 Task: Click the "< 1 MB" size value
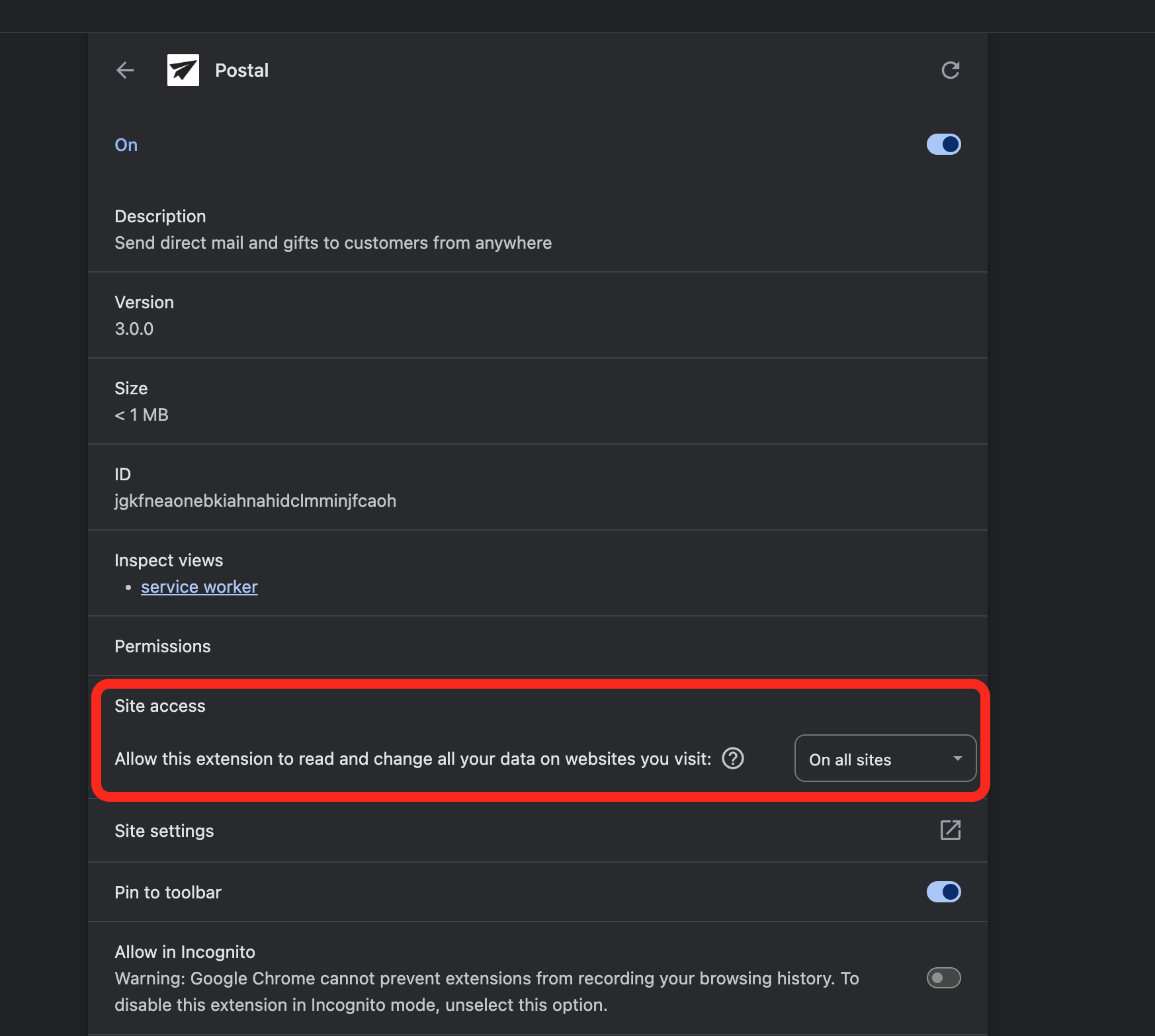[x=142, y=415]
